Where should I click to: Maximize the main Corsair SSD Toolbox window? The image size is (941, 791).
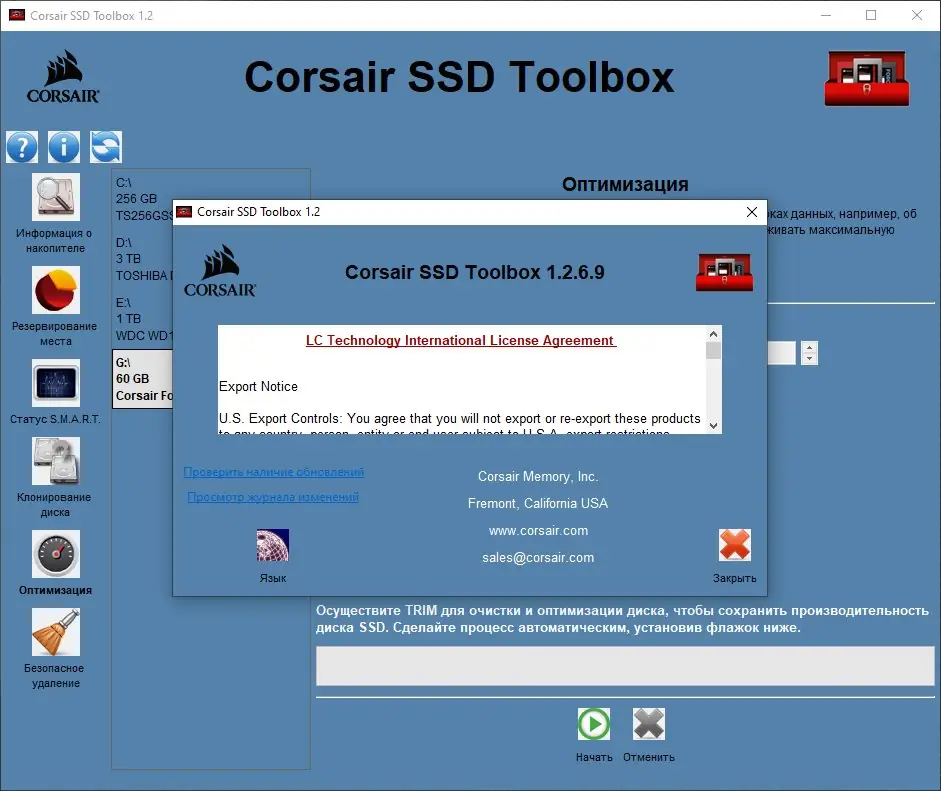pyautogui.click(x=871, y=16)
